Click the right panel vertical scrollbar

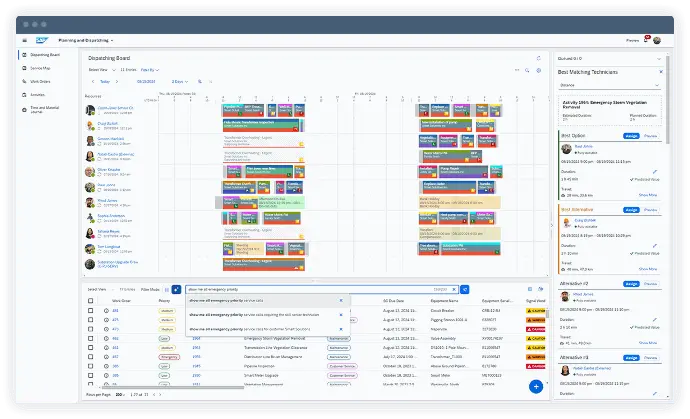coord(668,100)
